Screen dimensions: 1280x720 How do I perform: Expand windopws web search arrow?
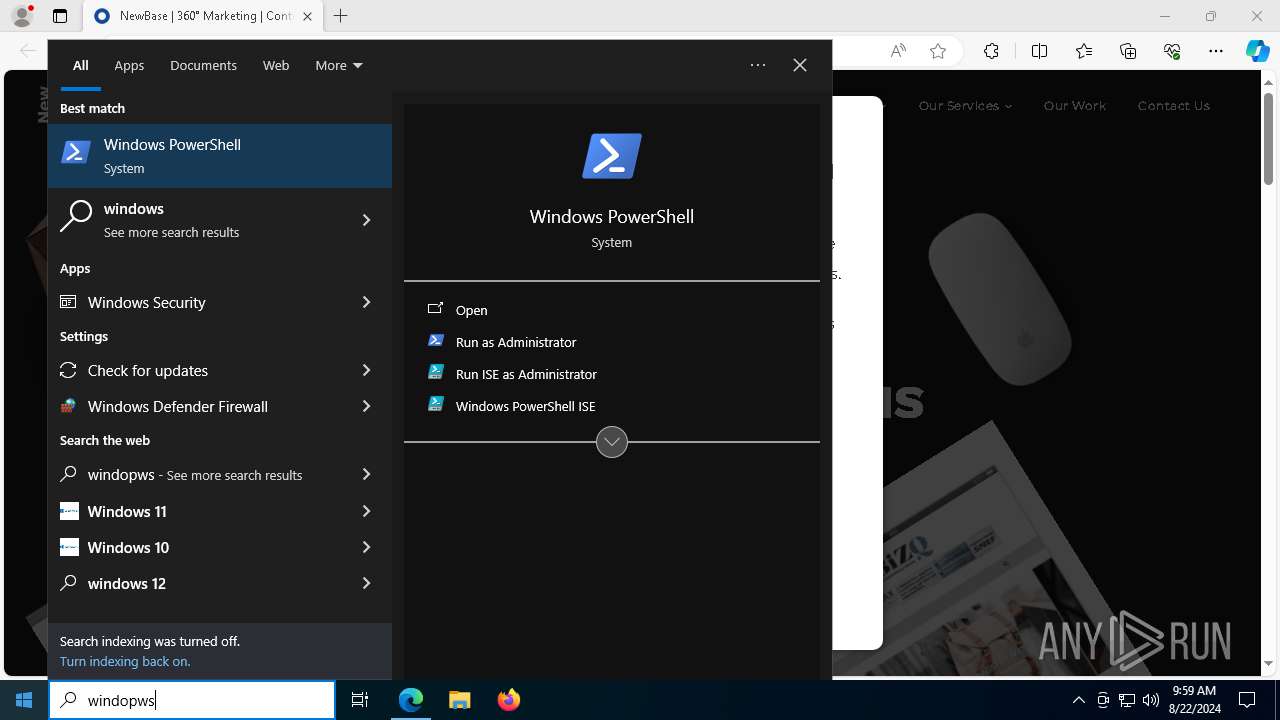pos(366,474)
